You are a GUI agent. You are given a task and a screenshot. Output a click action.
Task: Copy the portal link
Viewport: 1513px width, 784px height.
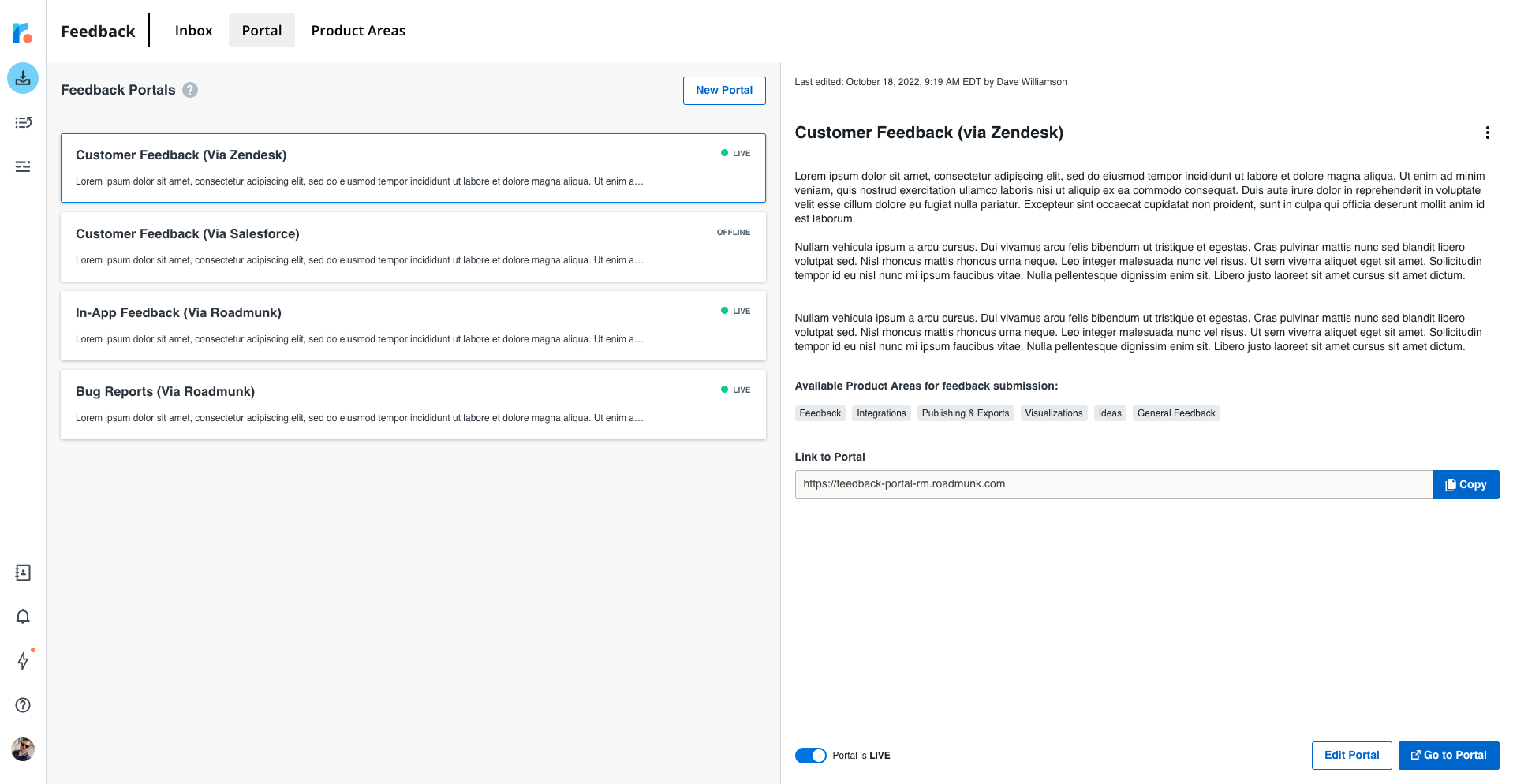pos(1466,485)
